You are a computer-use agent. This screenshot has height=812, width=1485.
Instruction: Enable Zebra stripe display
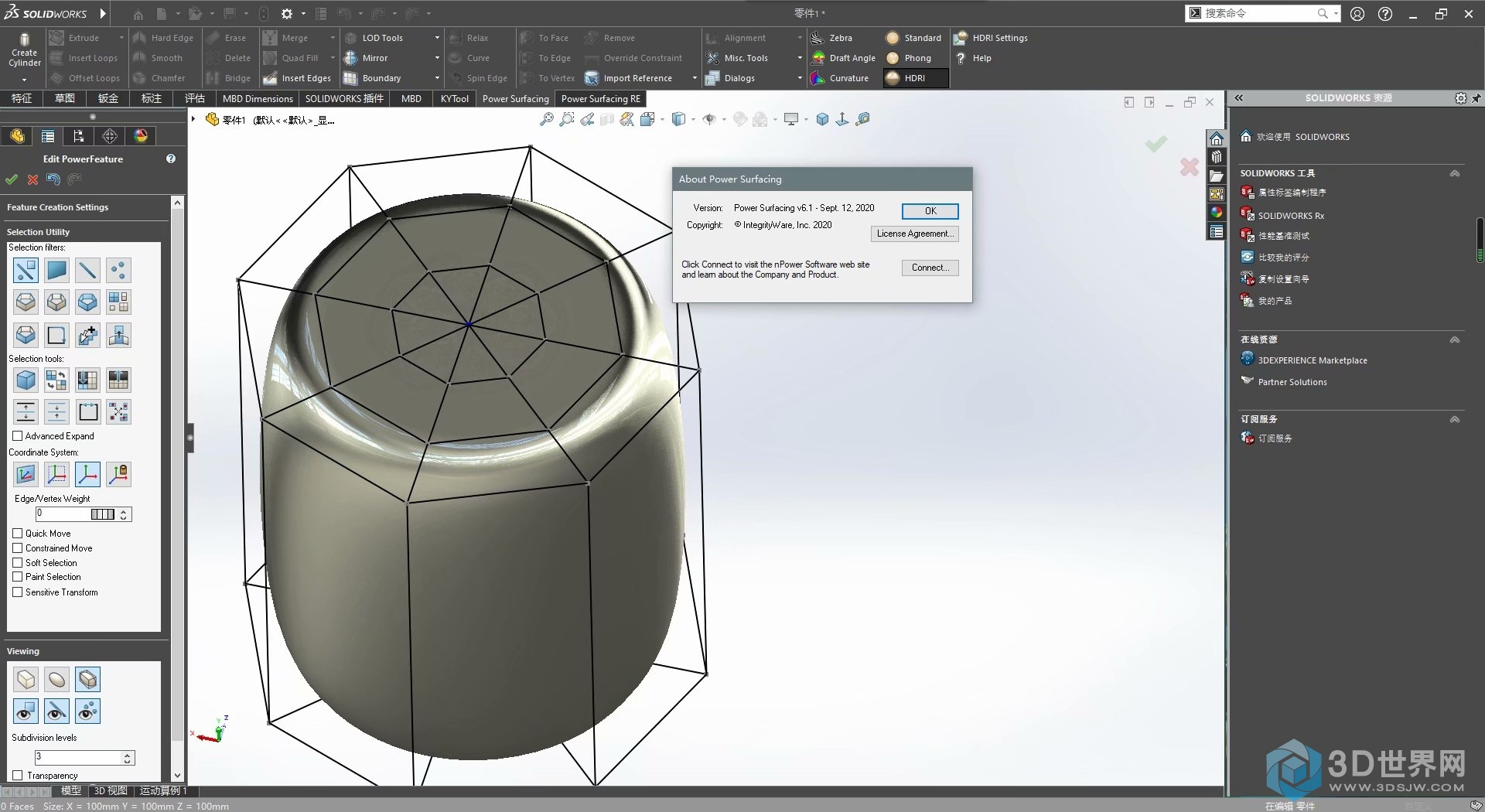(831, 38)
